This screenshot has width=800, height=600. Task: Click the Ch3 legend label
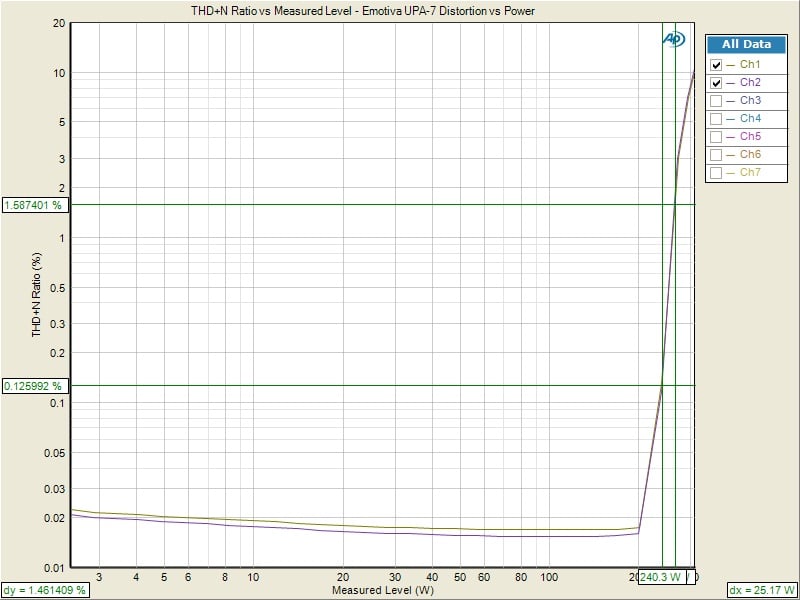(750, 101)
